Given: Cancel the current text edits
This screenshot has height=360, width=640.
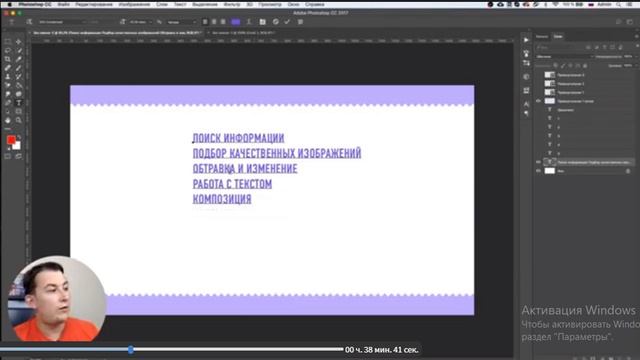Looking at the screenshot, I should click(x=276, y=22).
